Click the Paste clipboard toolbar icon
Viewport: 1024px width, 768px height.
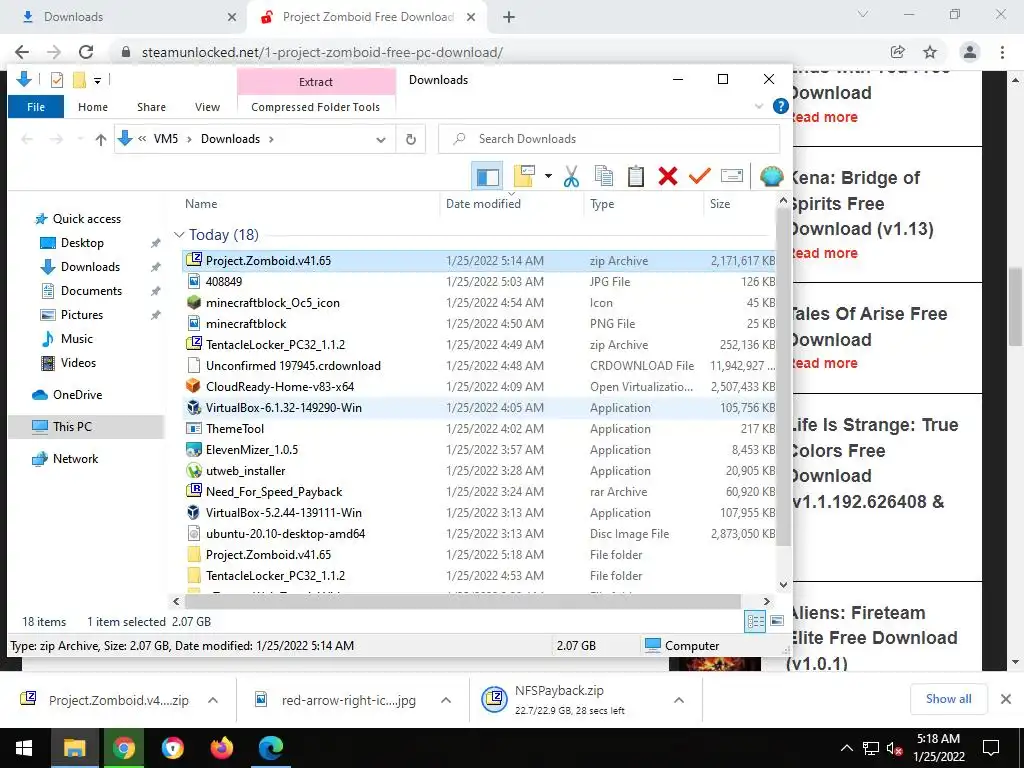(x=635, y=176)
